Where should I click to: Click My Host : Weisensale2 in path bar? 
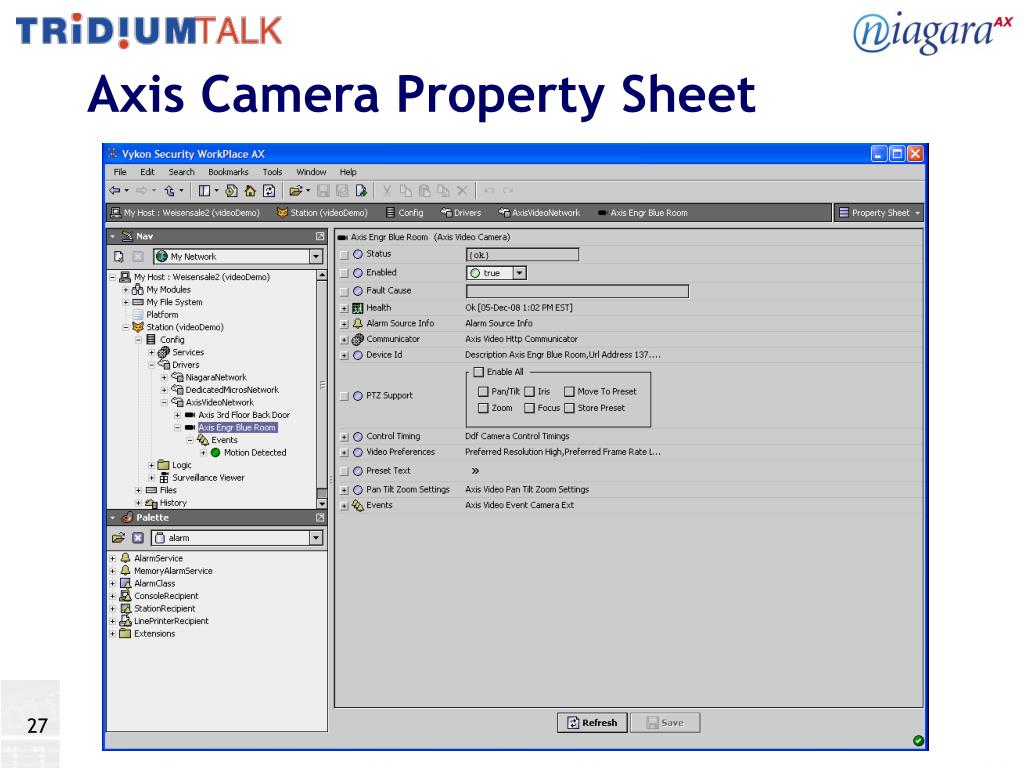185,213
